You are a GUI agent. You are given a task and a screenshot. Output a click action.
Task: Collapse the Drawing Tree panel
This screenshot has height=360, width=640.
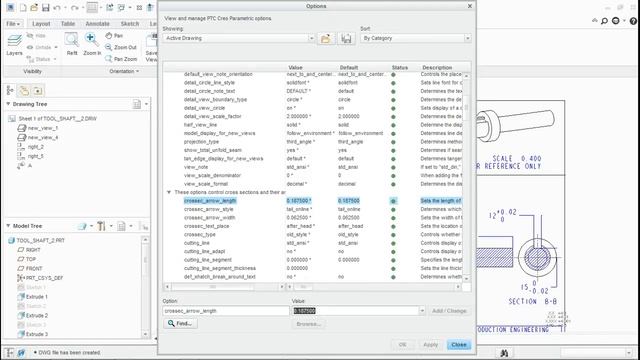pos(8,104)
